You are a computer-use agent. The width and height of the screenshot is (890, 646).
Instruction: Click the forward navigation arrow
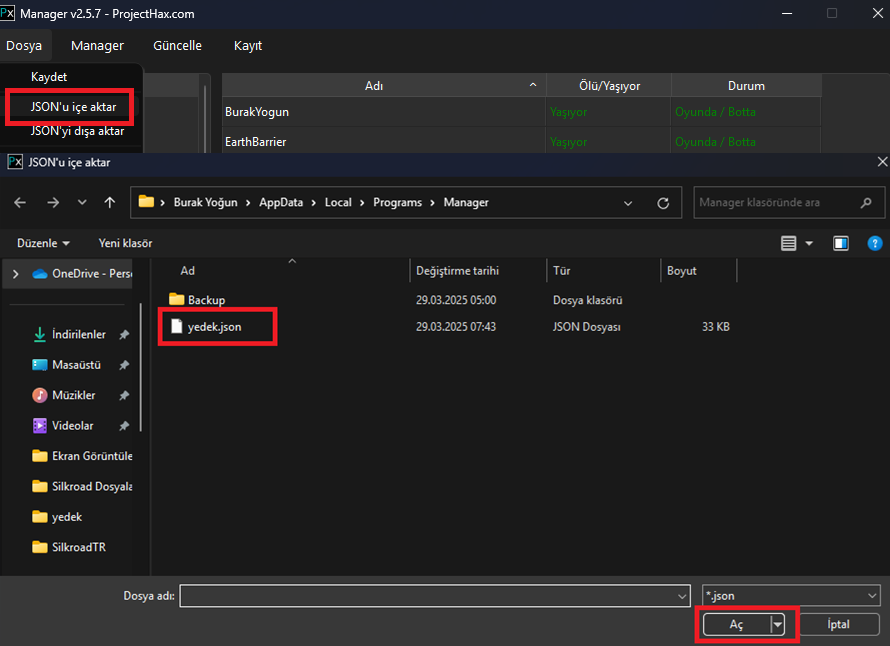[x=52, y=202]
